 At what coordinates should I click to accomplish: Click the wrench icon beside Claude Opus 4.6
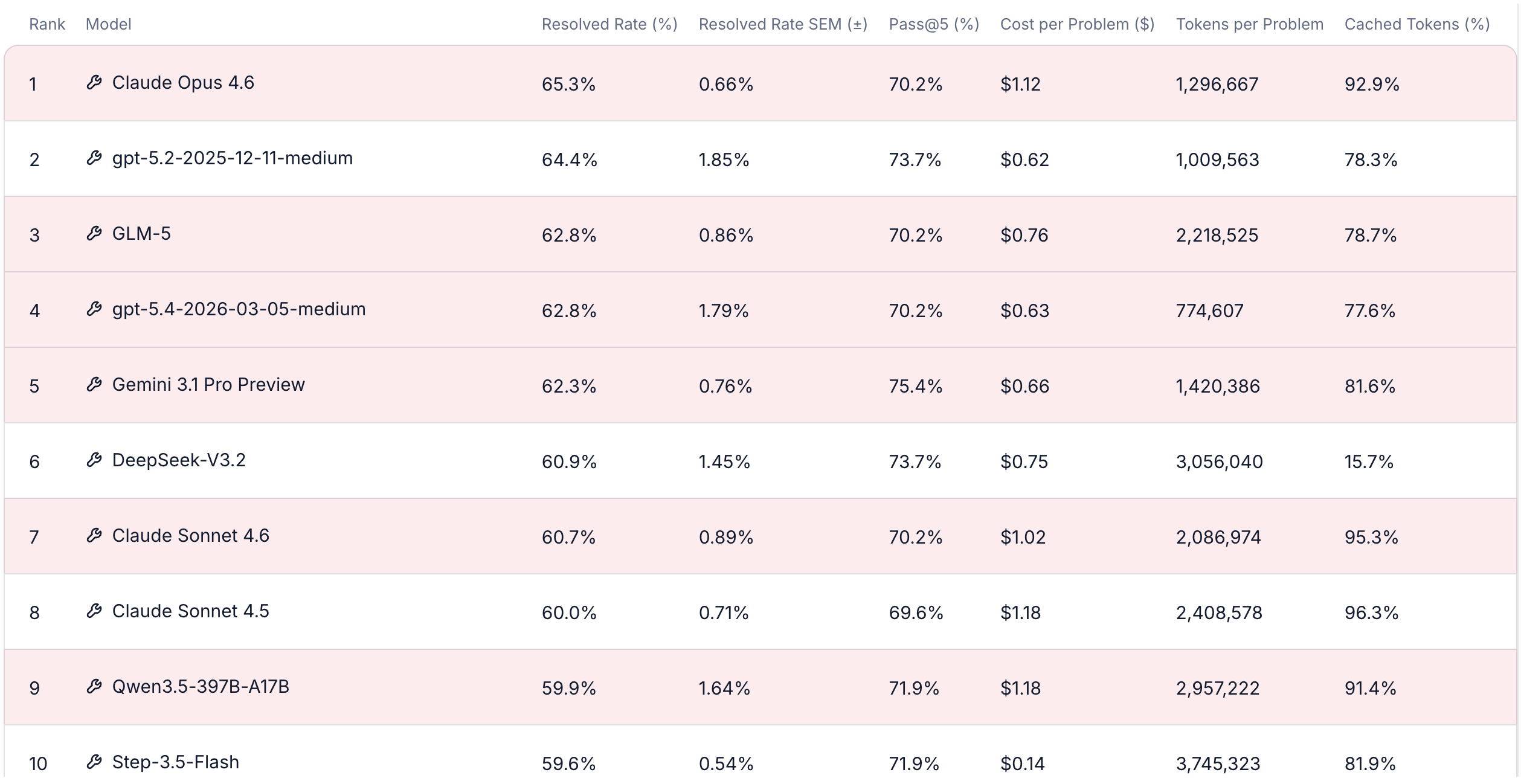94,83
